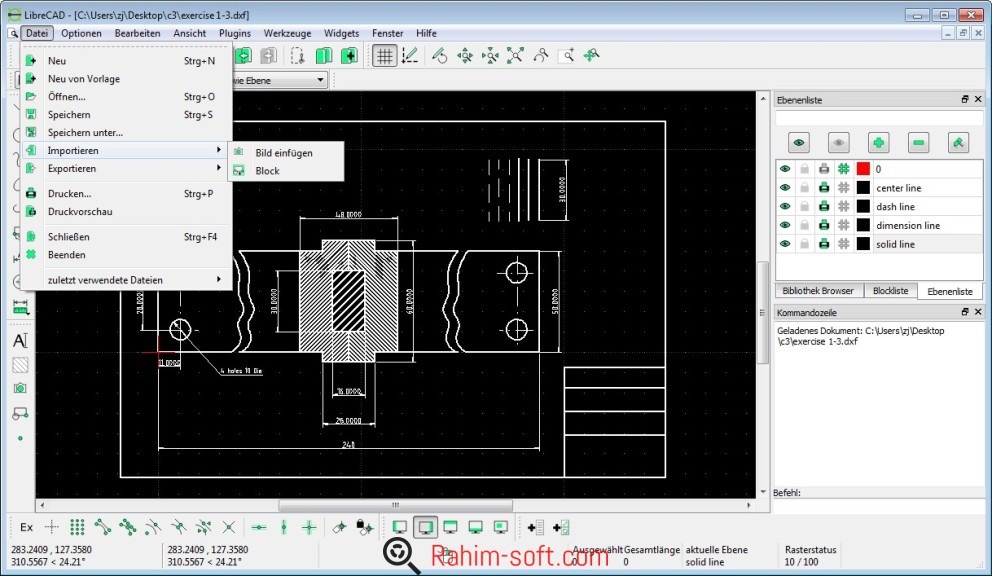Click the remove layer minus button
Screen dimensions: 992x576
point(919,143)
